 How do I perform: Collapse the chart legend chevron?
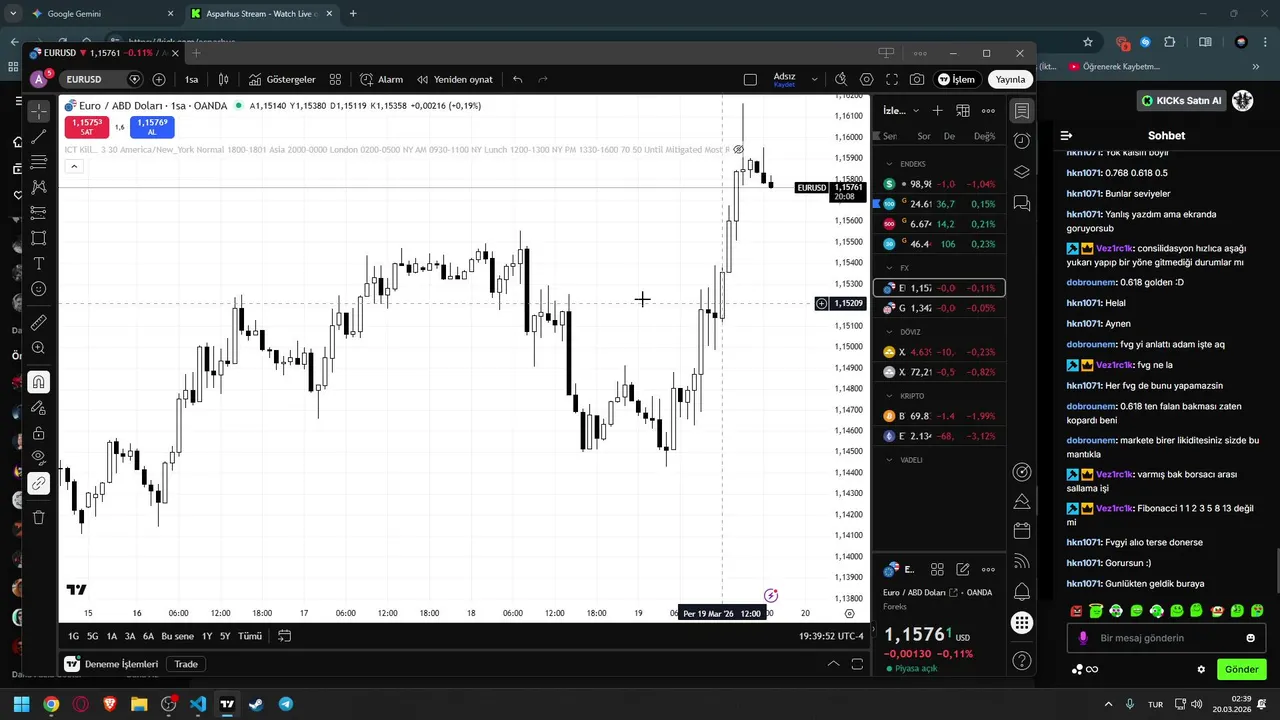(x=74, y=166)
